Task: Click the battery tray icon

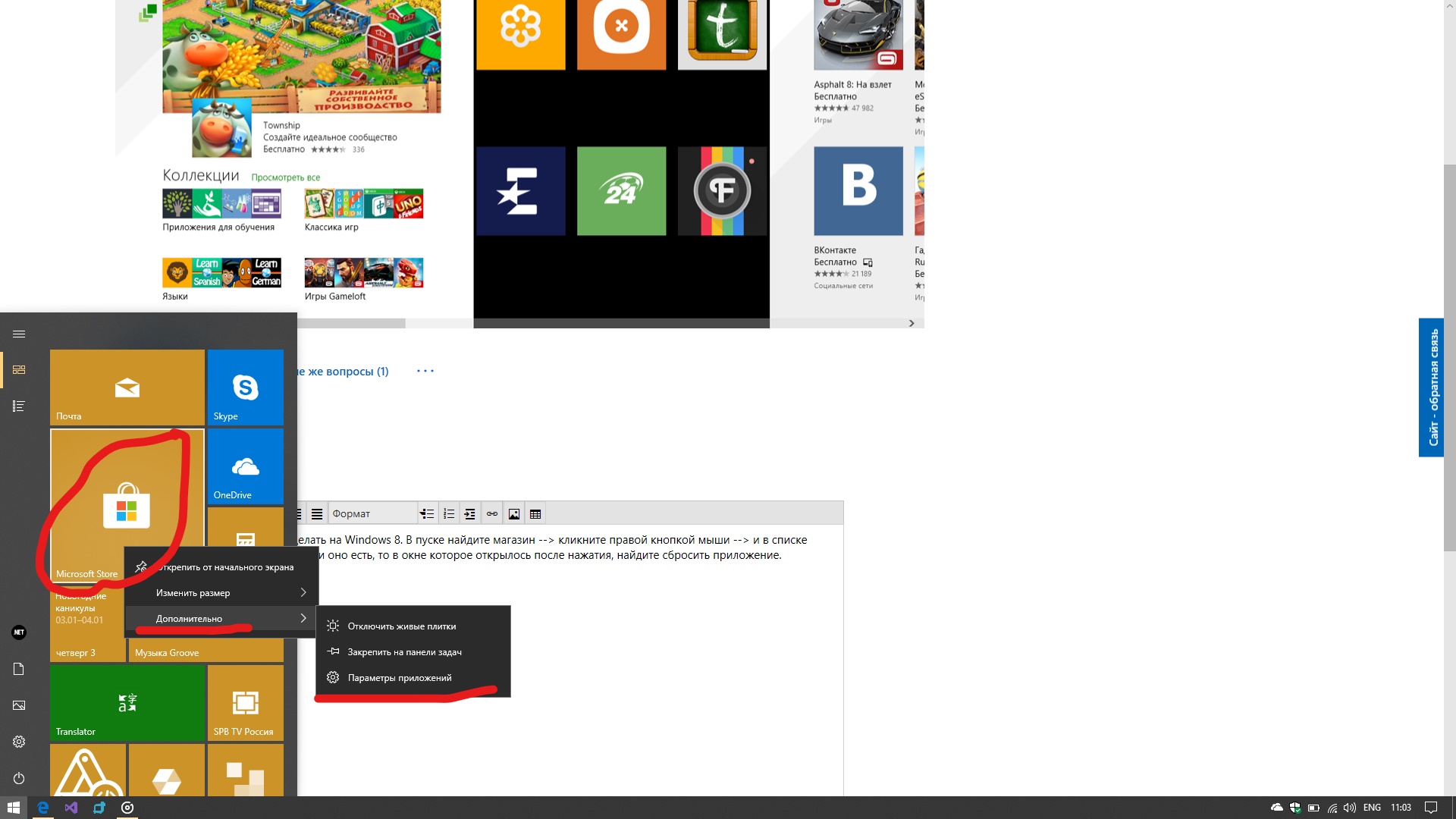Action: click(x=1313, y=808)
